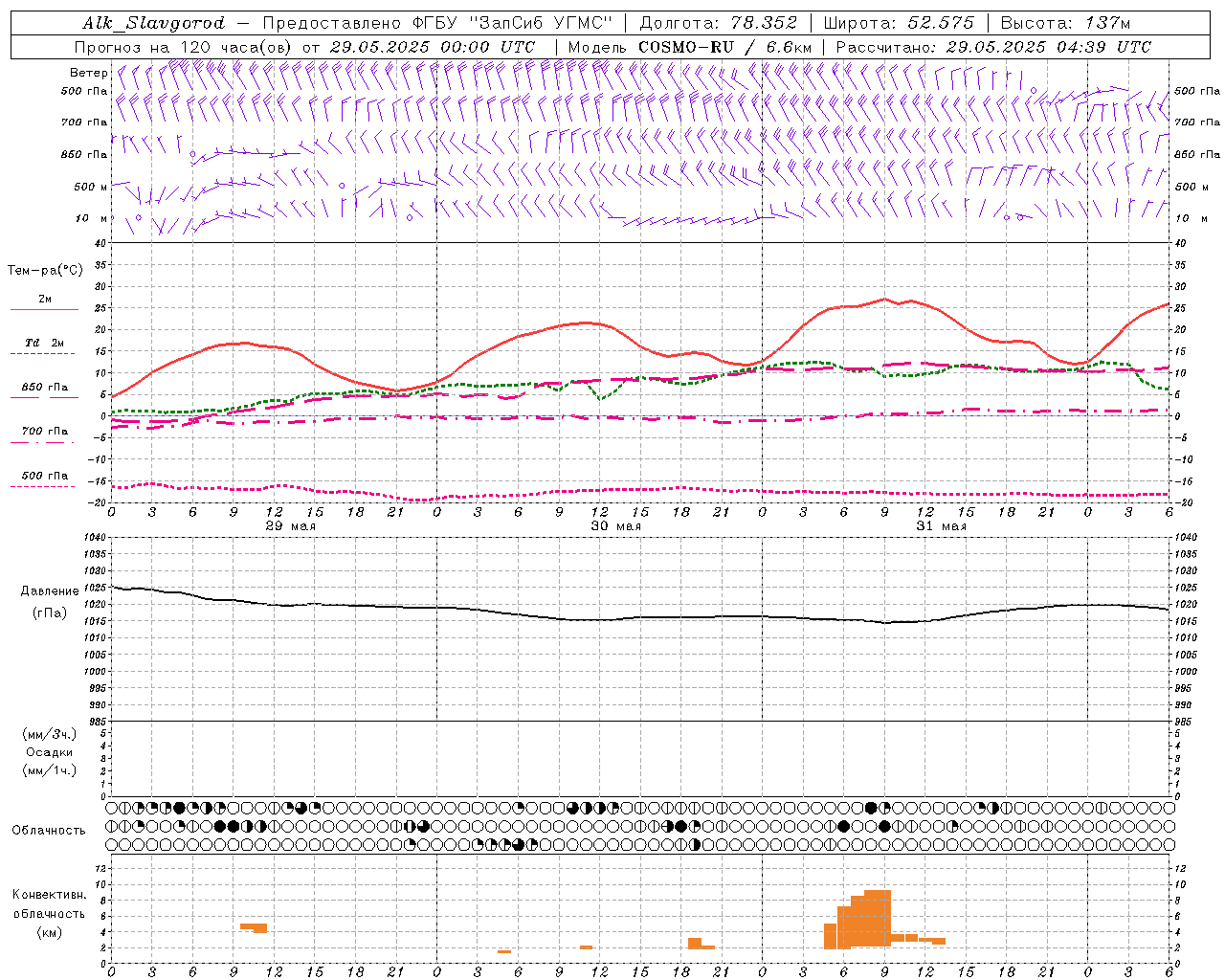This screenshot has height=980, width=1225.
Task: Click the "(гПа)" unit under Давление
Action: pyautogui.click(x=50, y=613)
